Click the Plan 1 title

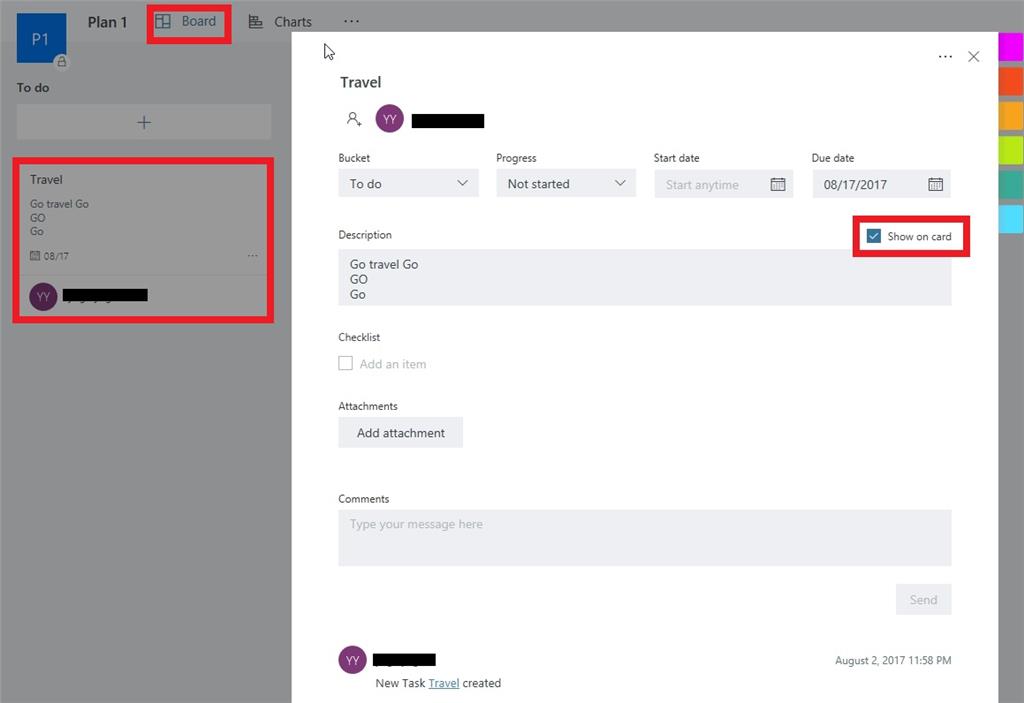click(107, 22)
